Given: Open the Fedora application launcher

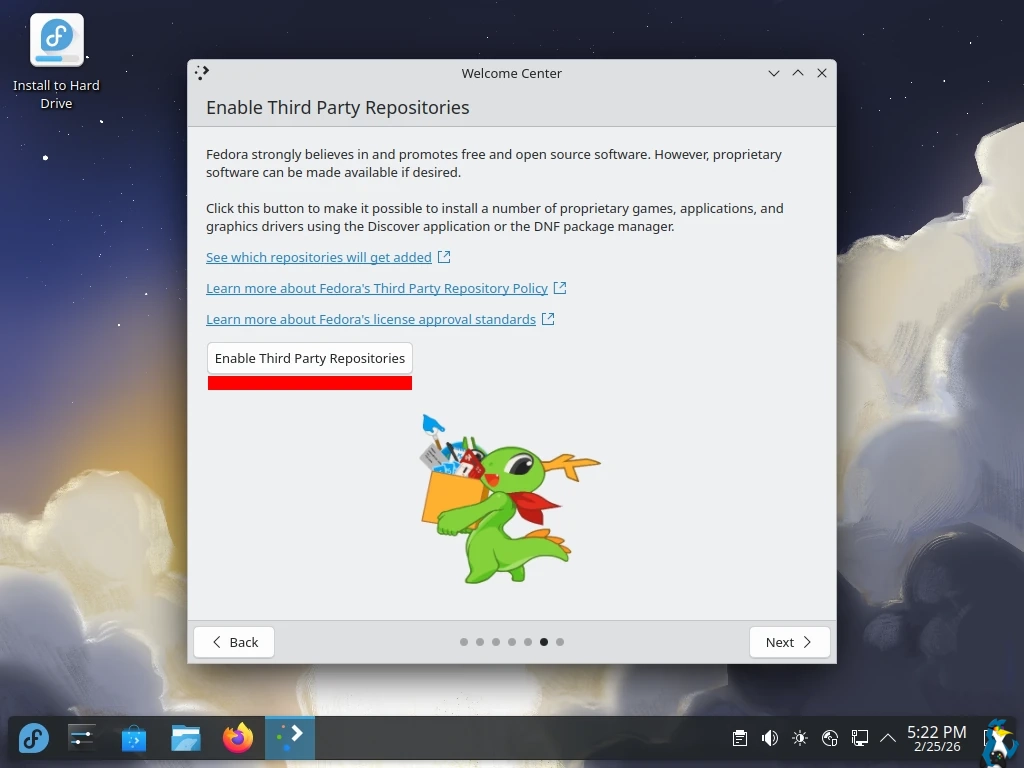Looking at the screenshot, I should pyautogui.click(x=34, y=739).
